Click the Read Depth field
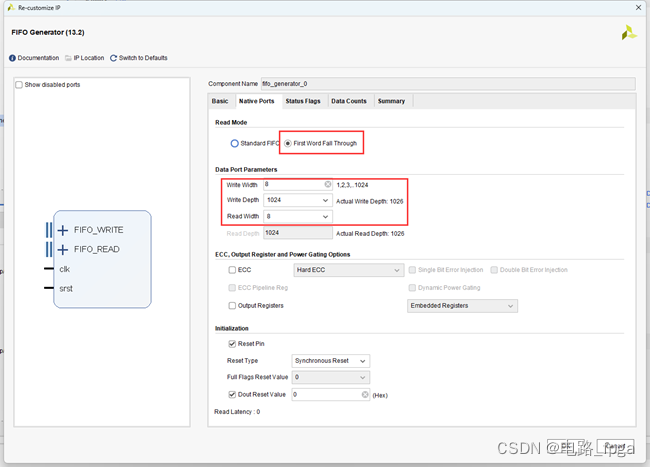 pyautogui.click(x=298, y=233)
